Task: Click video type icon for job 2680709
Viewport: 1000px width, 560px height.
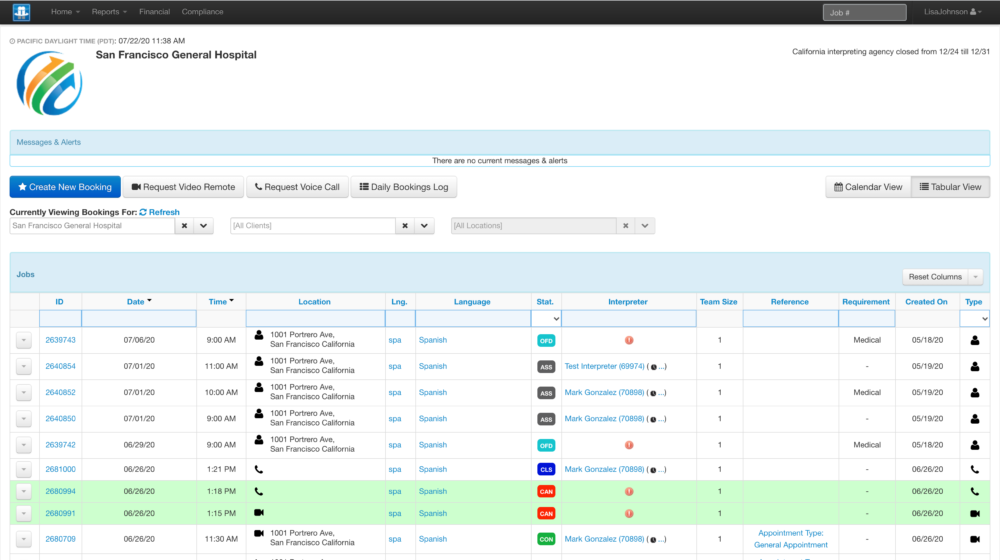Action: point(974,539)
